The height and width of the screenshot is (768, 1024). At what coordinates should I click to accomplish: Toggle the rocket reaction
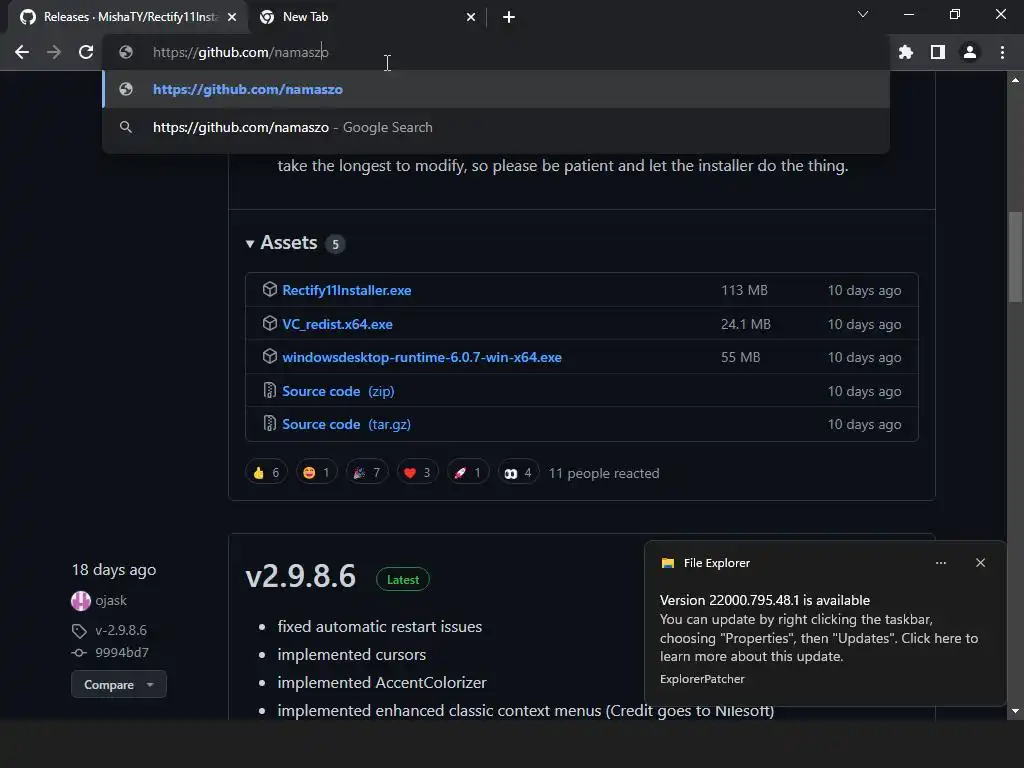tap(468, 473)
